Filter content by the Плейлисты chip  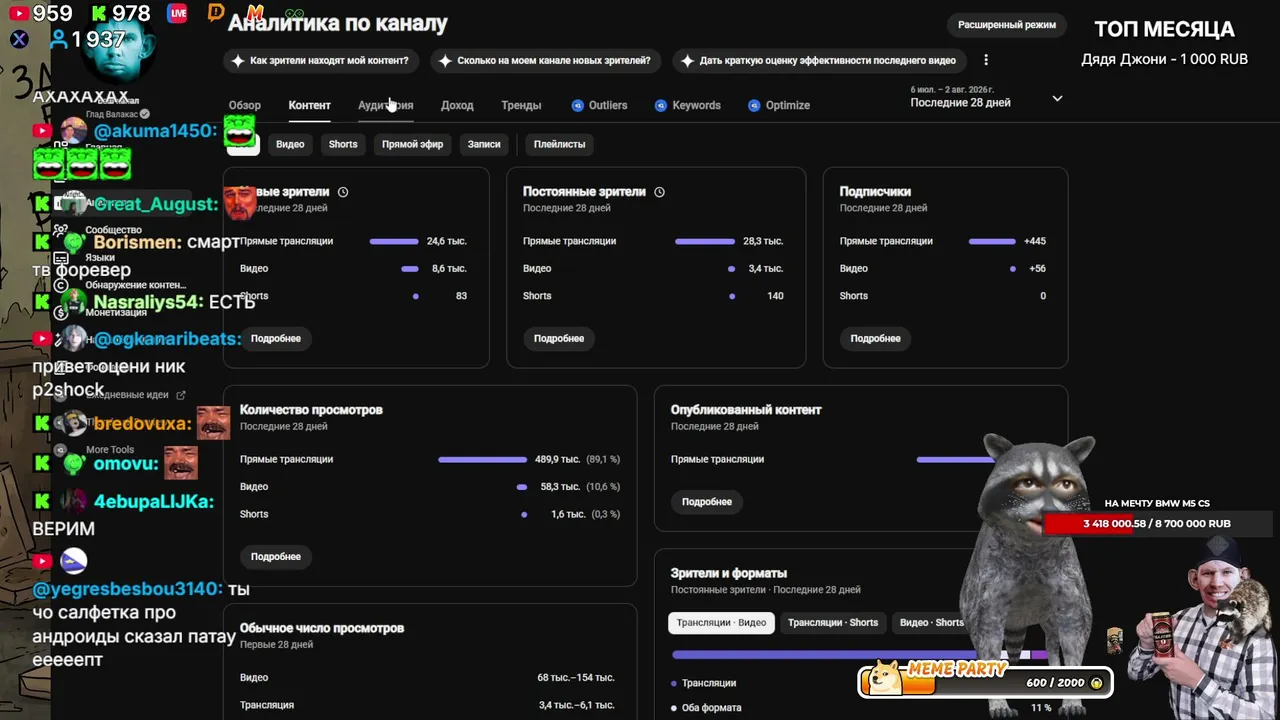pyautogui.click(x=559, y=144)
